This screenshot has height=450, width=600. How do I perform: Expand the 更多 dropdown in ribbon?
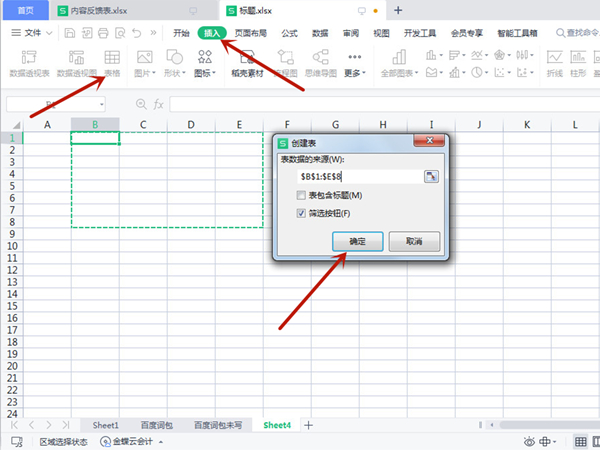tap(354, 63)
